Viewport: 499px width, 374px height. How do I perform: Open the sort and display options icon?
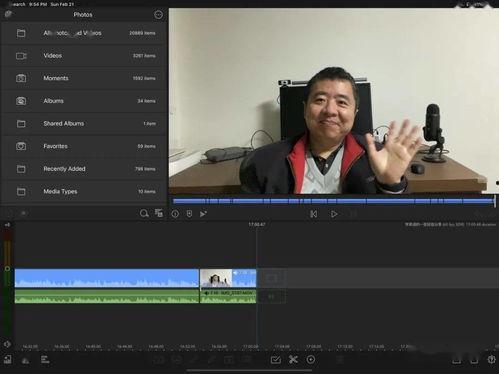pyautogui.click(x=159, y=213)
